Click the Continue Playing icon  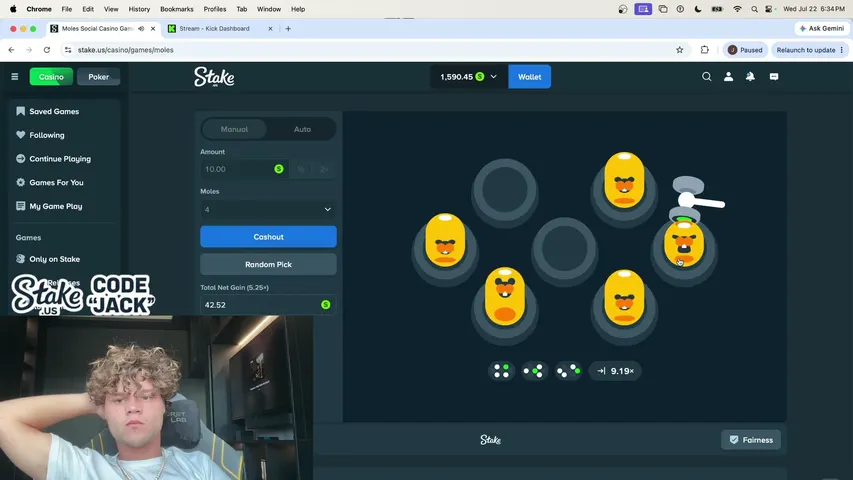[x=21, y=159]
